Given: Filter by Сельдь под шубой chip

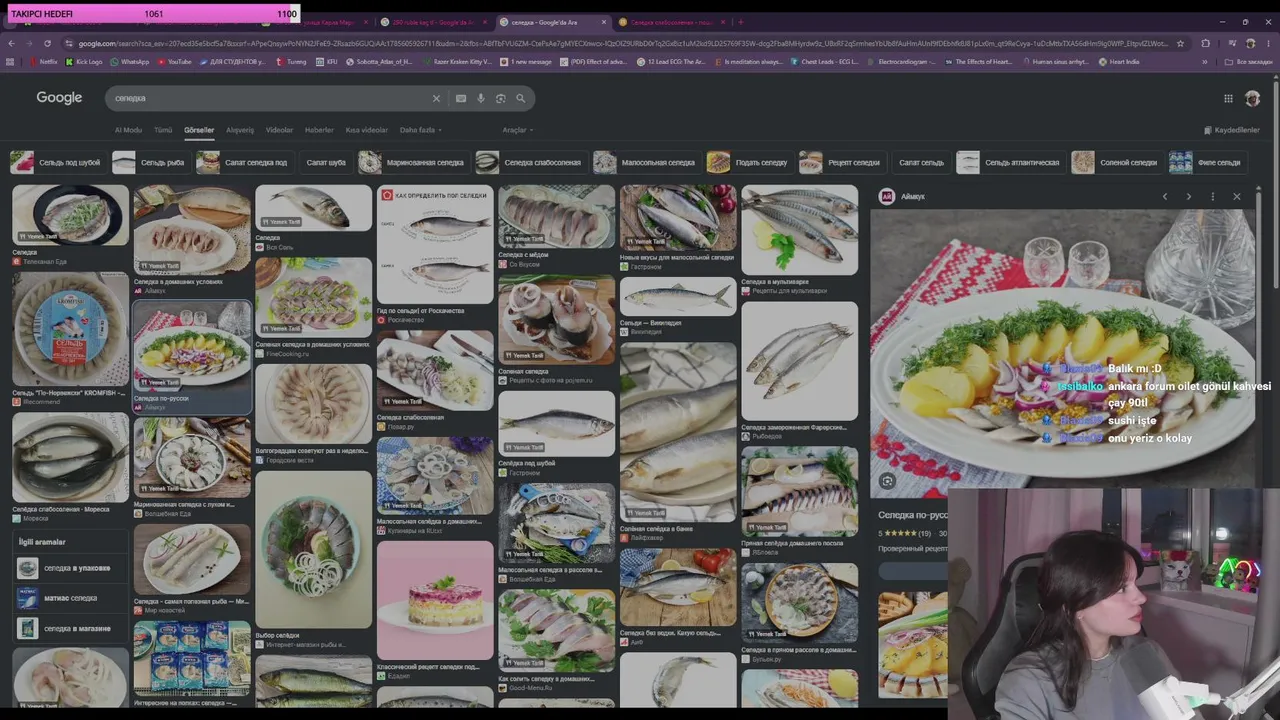Looking at the screenshot, I should (56, 162).
